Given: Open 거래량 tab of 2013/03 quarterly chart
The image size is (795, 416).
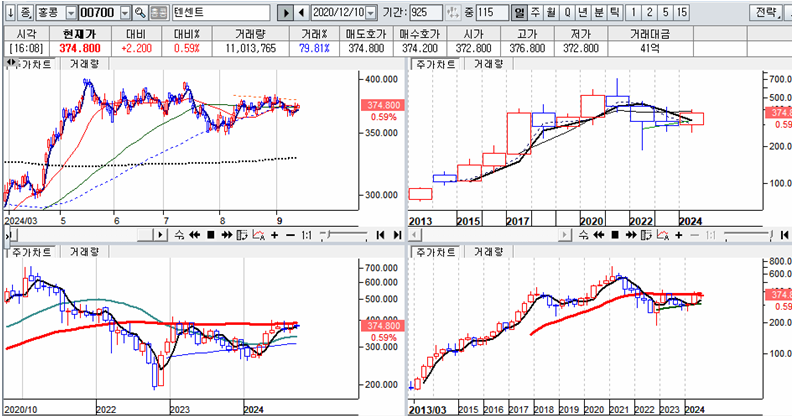Looking at the screenshot, I should point(488,252).
